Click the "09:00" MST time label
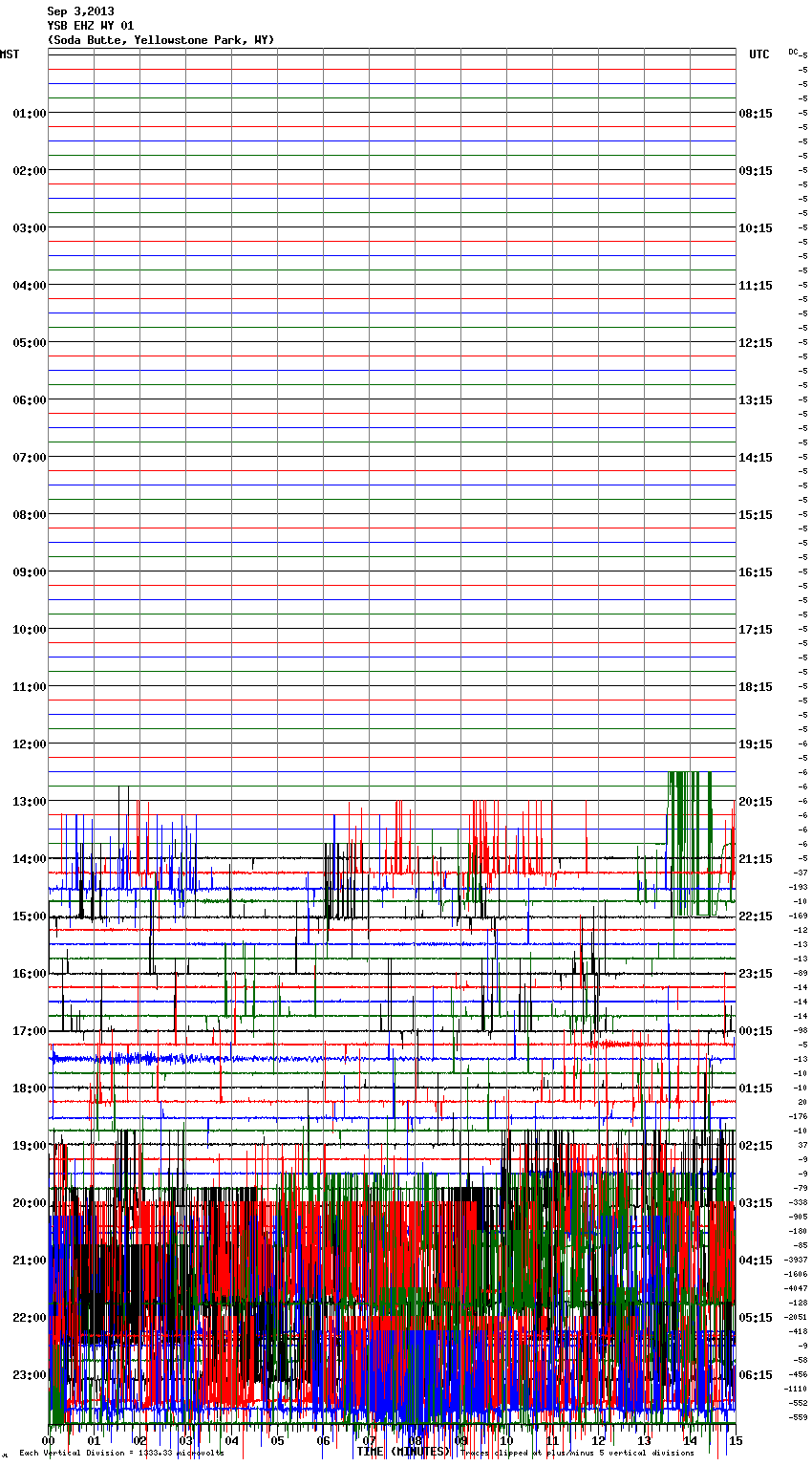This screenshot has width=812, height=1466. pos(30,572)
